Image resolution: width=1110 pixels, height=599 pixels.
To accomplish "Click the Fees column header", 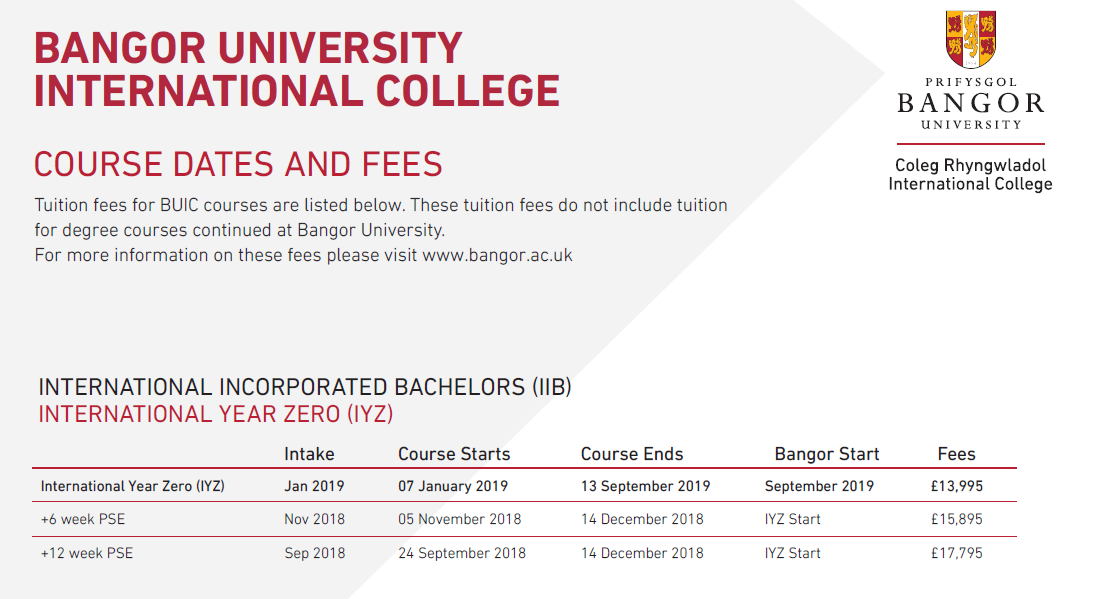I will pos(956,454).
